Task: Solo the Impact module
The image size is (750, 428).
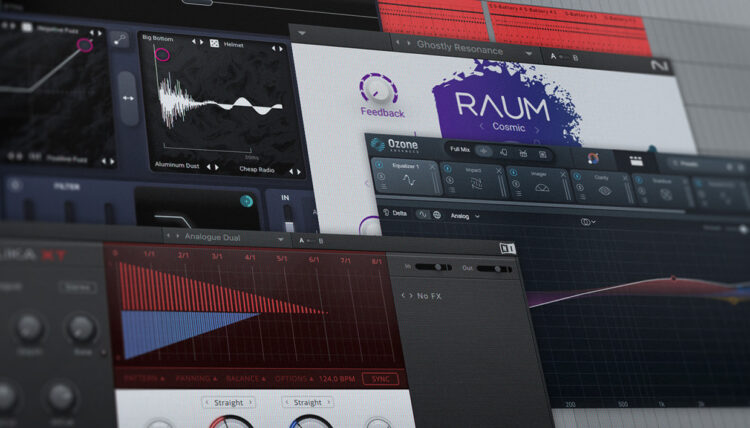Action: [450, 180]
